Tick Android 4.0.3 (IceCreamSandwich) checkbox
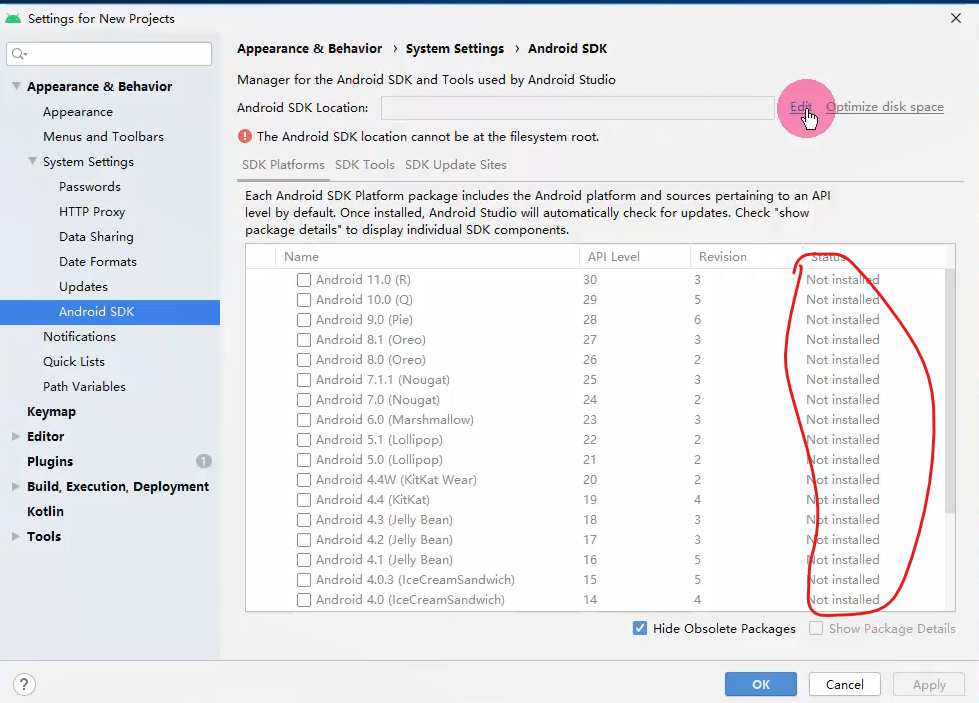979x703 pixels. pyautogui.click(x=303, y=579)
